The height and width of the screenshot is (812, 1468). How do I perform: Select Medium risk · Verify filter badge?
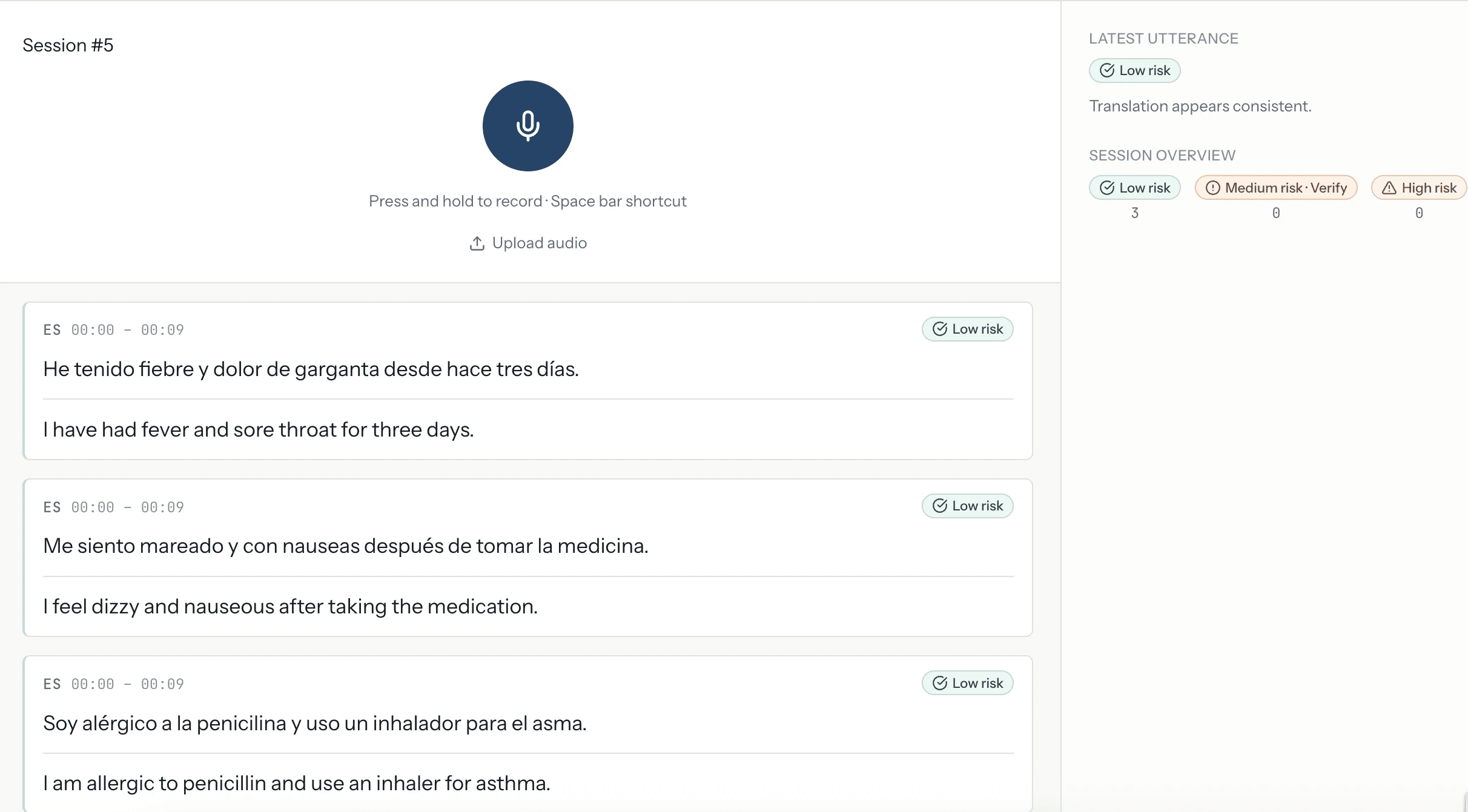tap(1275, 188)
